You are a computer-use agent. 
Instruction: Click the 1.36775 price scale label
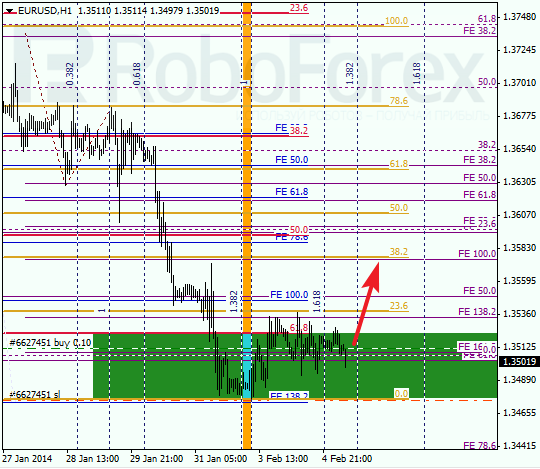tap(520, 116)
